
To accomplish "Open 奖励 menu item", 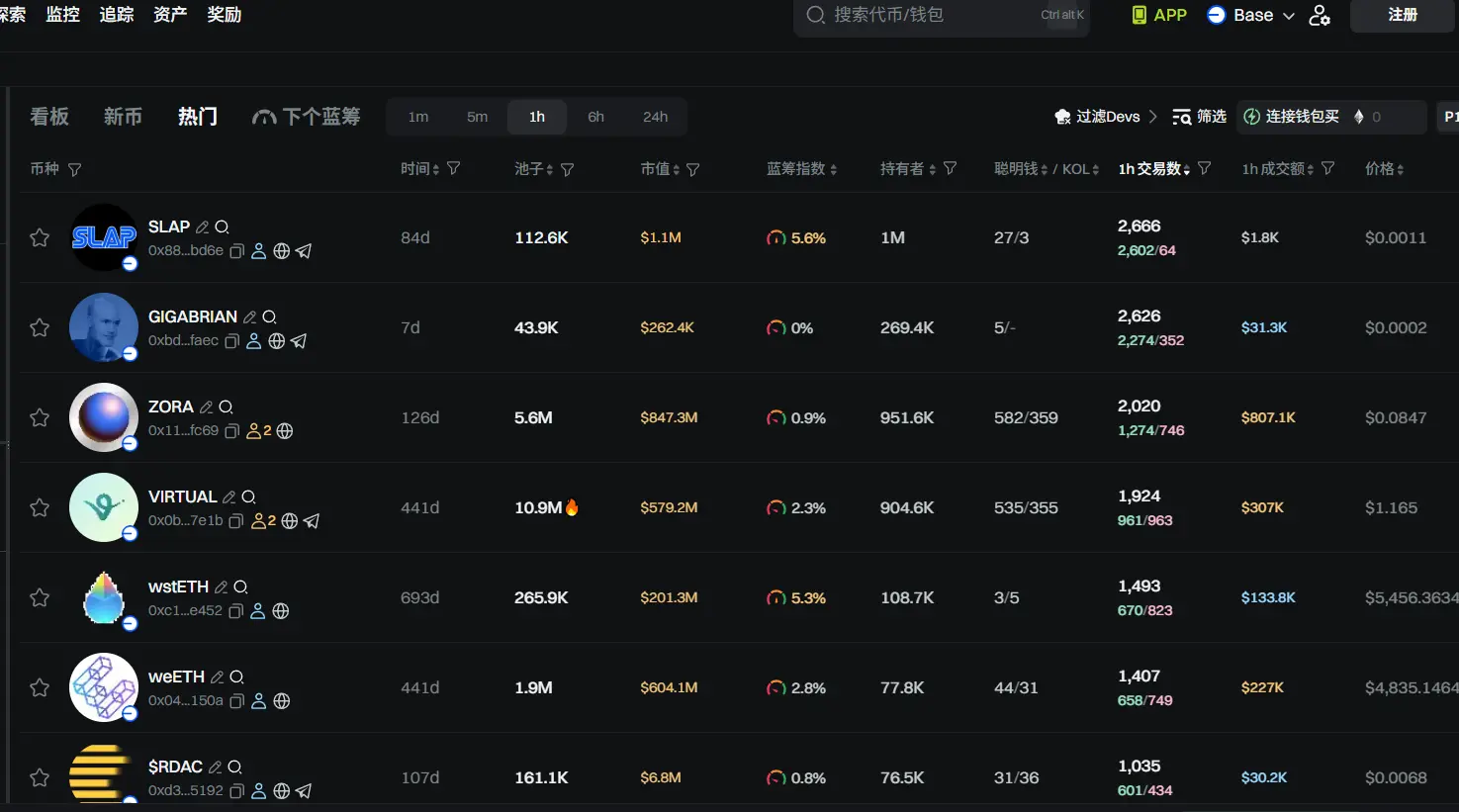I will coord(225,15).
